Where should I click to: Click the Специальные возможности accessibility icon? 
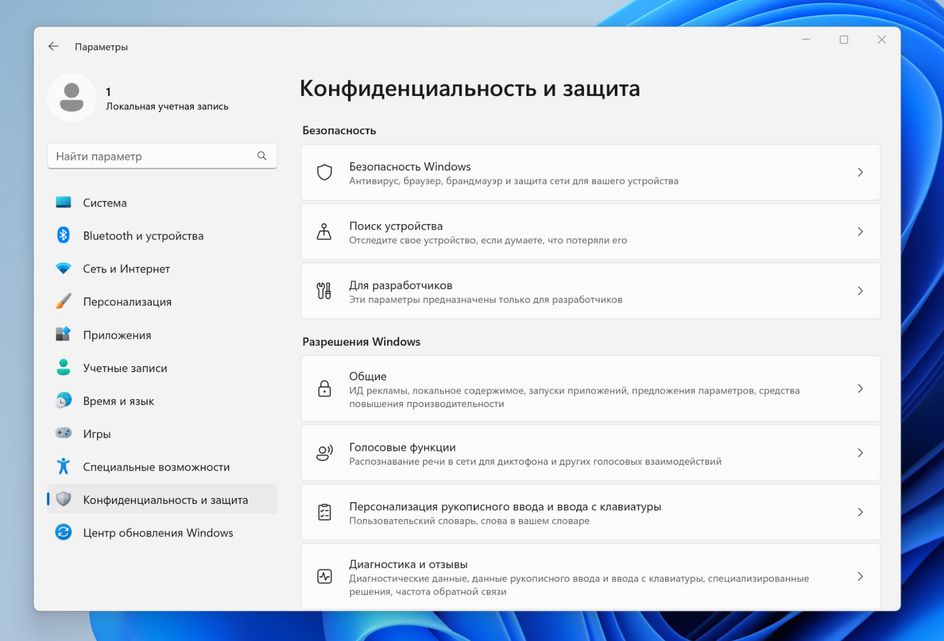coord(63,466)
